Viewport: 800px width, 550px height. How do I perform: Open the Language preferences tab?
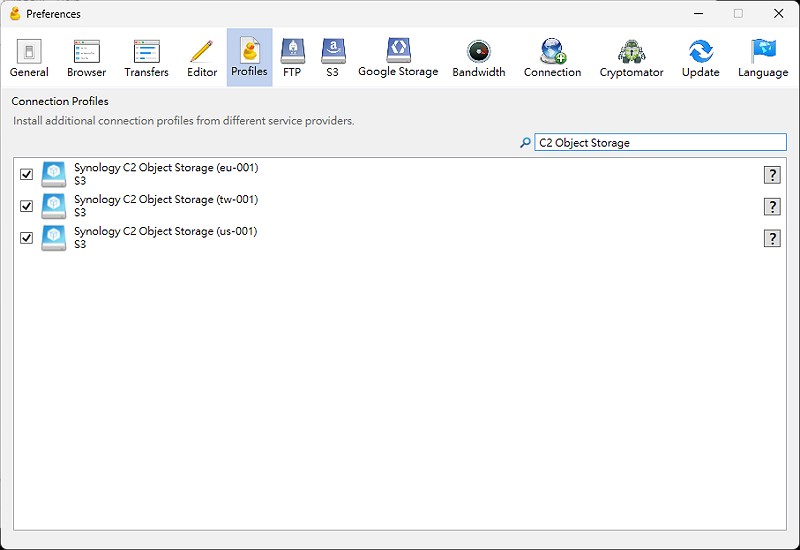pos(763,58)
